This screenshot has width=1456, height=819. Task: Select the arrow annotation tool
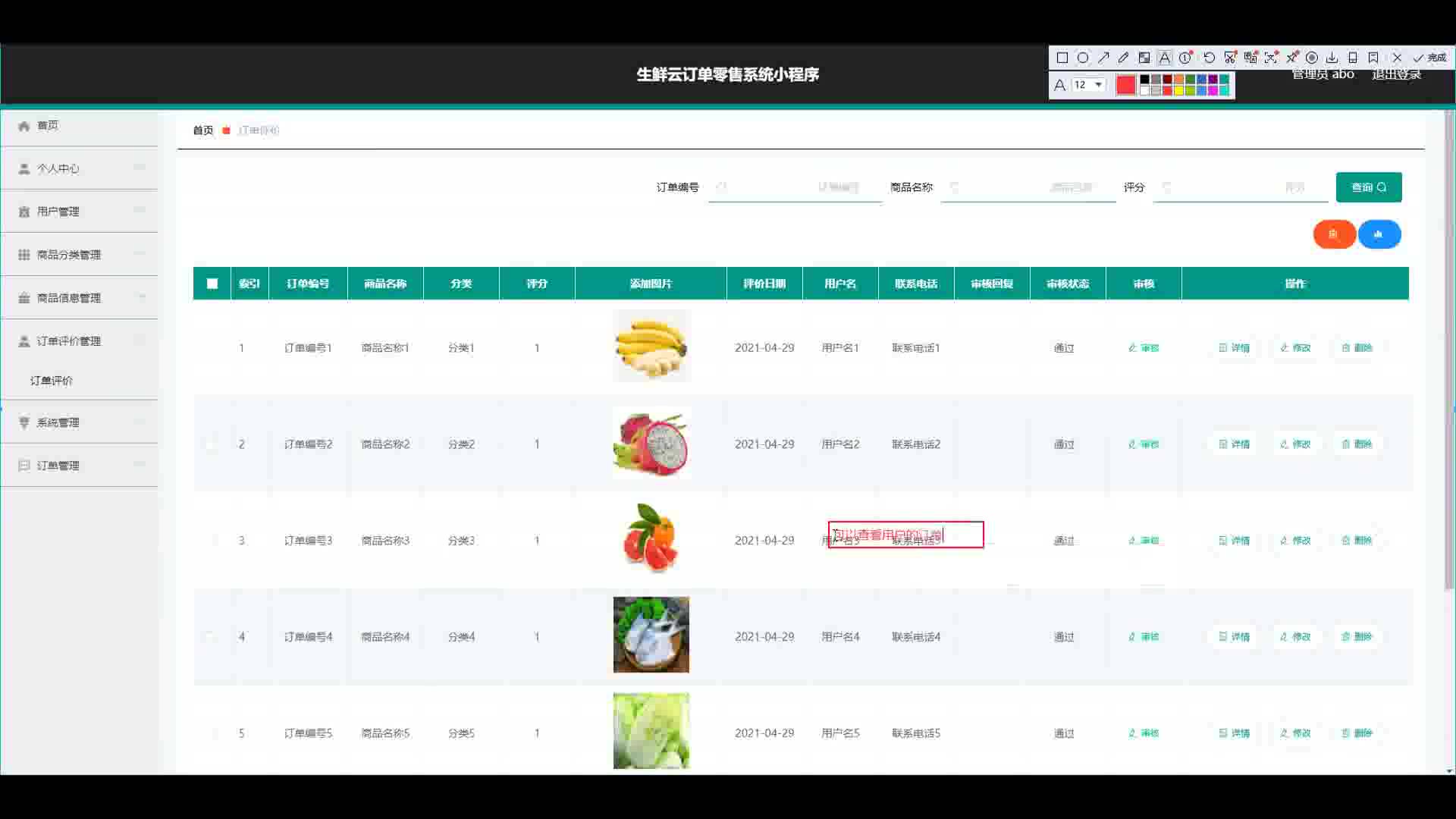tap(1103, 58)
